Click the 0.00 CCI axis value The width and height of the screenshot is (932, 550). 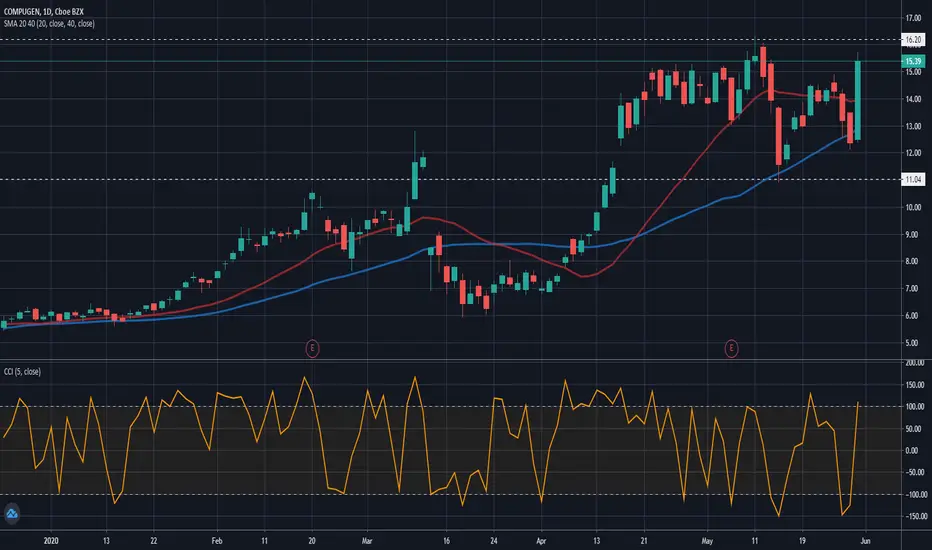click(x=912, y=451)
